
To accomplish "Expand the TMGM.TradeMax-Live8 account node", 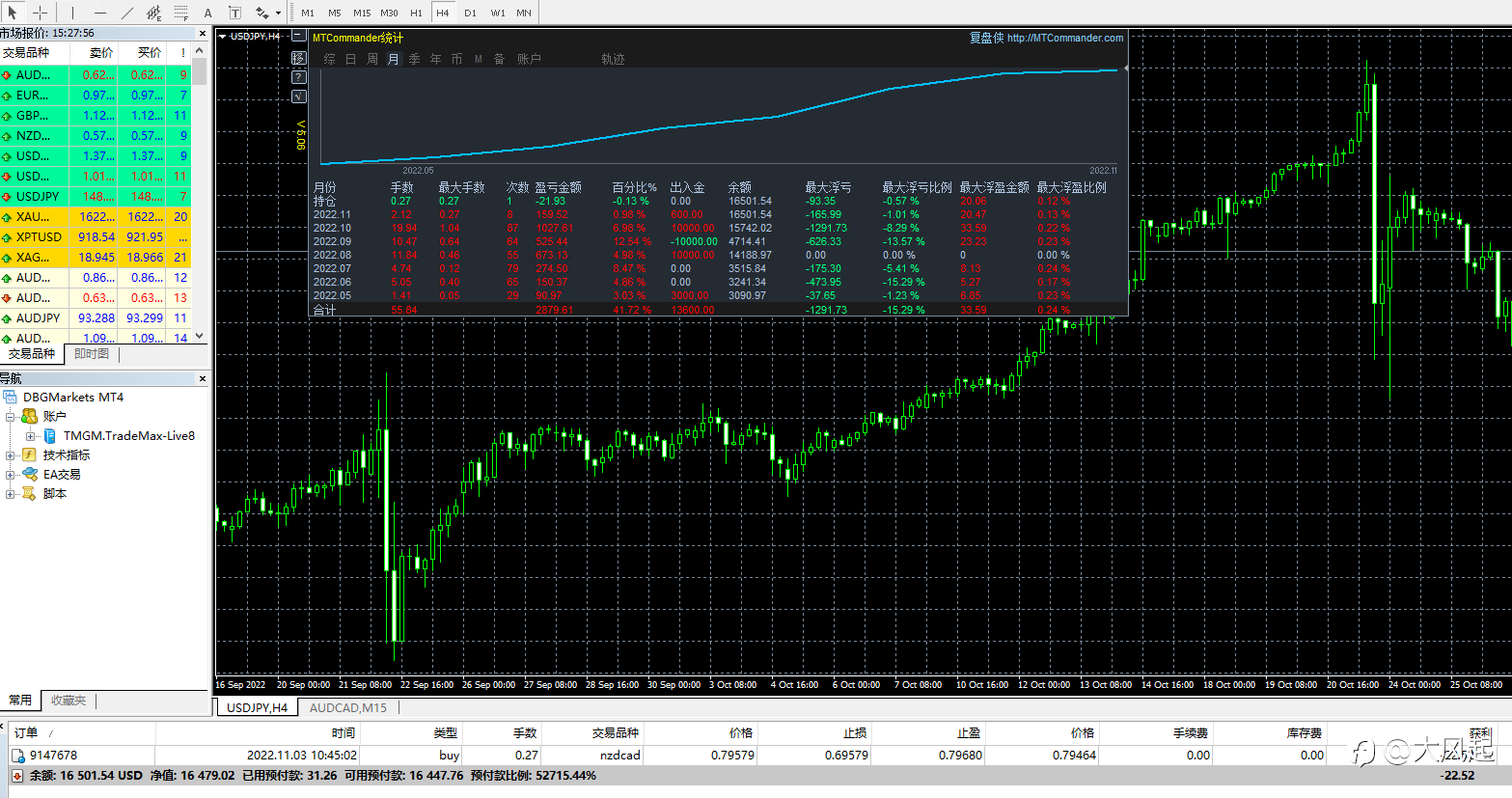I will [30, 436].
